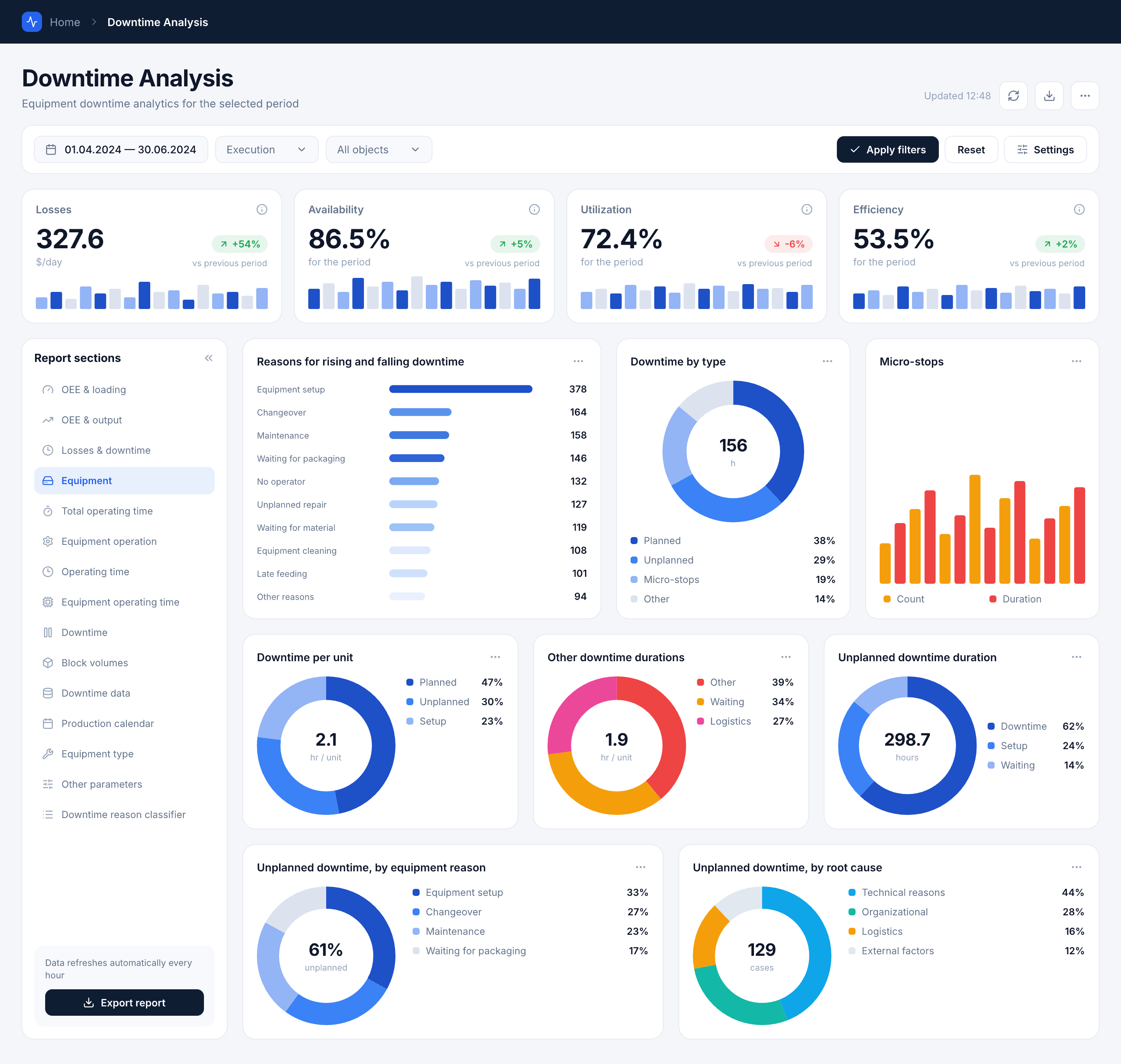Image resolution: width=1121 pixels, height=1064 pixels.
Task: Show info for the Utilization card
Action: [806, 209]
